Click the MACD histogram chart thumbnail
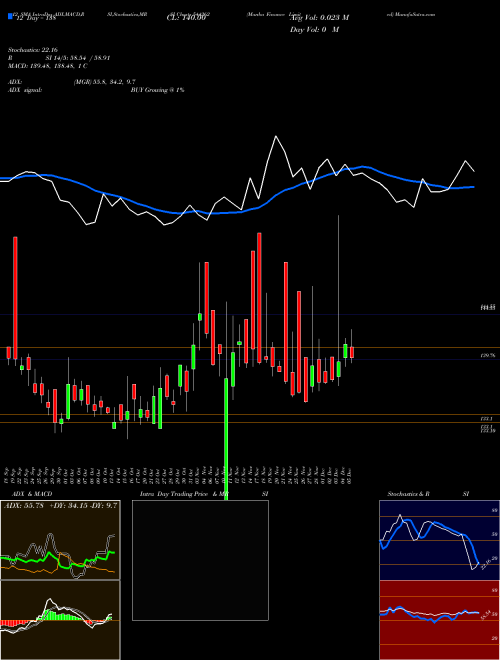 [x=60, y=620]
